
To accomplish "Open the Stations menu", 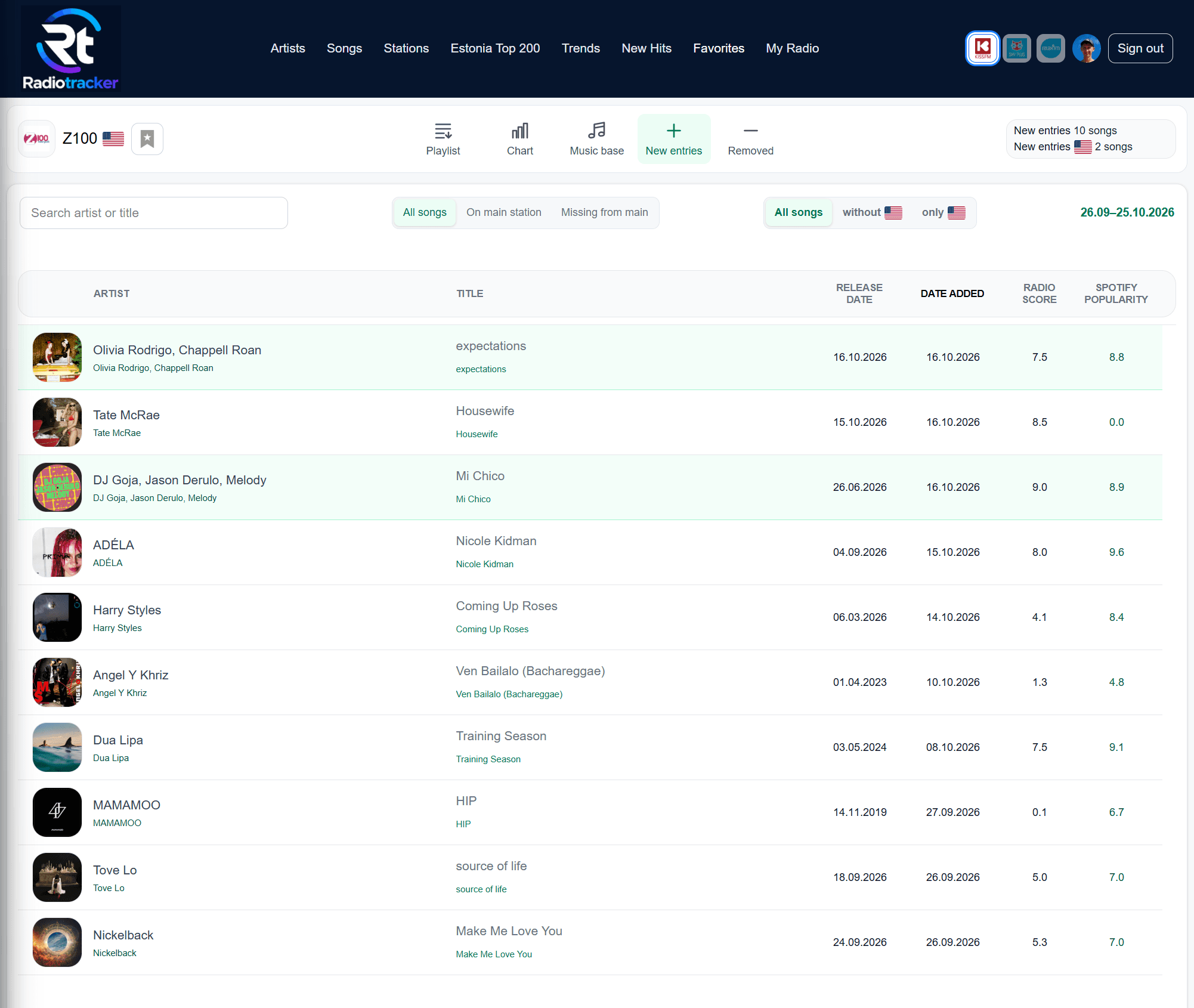I will pyautogui.click(x=406, y=48).
